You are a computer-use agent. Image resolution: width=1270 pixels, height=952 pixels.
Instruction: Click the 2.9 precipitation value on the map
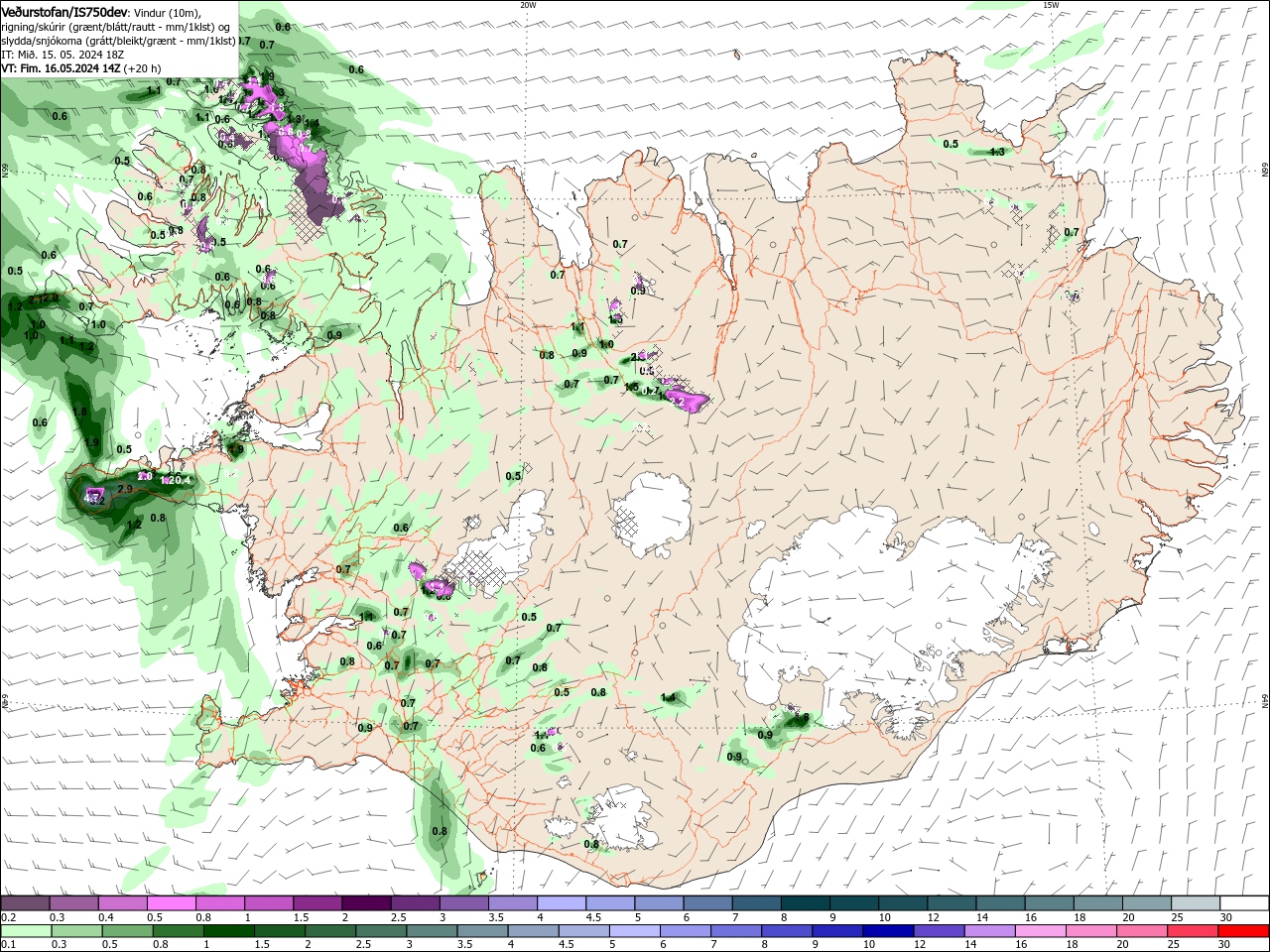click(125, 490)
